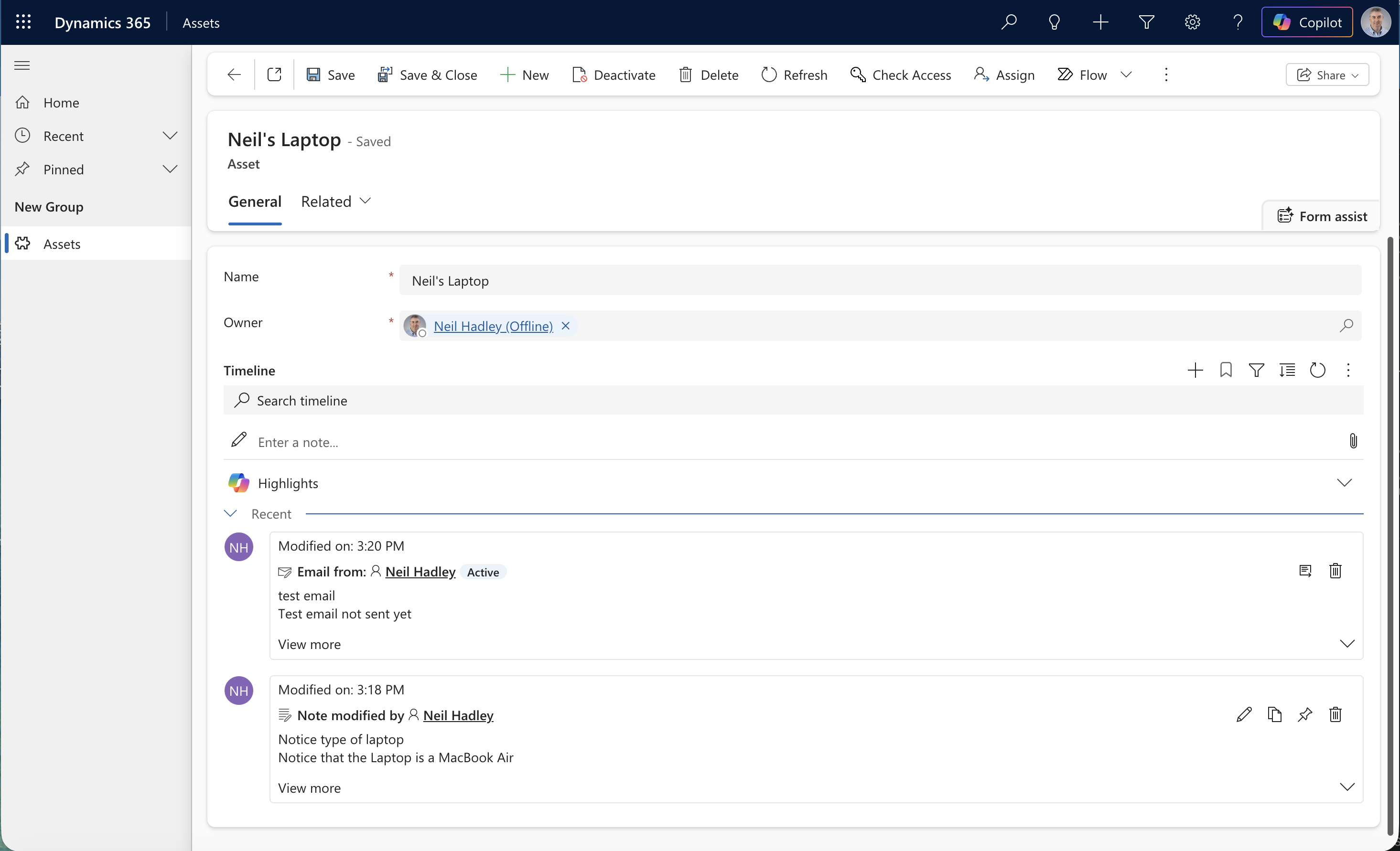The height and width of the screenshot is (851, 1400).
Task: Click the Save button
Action: click(x=330, y=75)
